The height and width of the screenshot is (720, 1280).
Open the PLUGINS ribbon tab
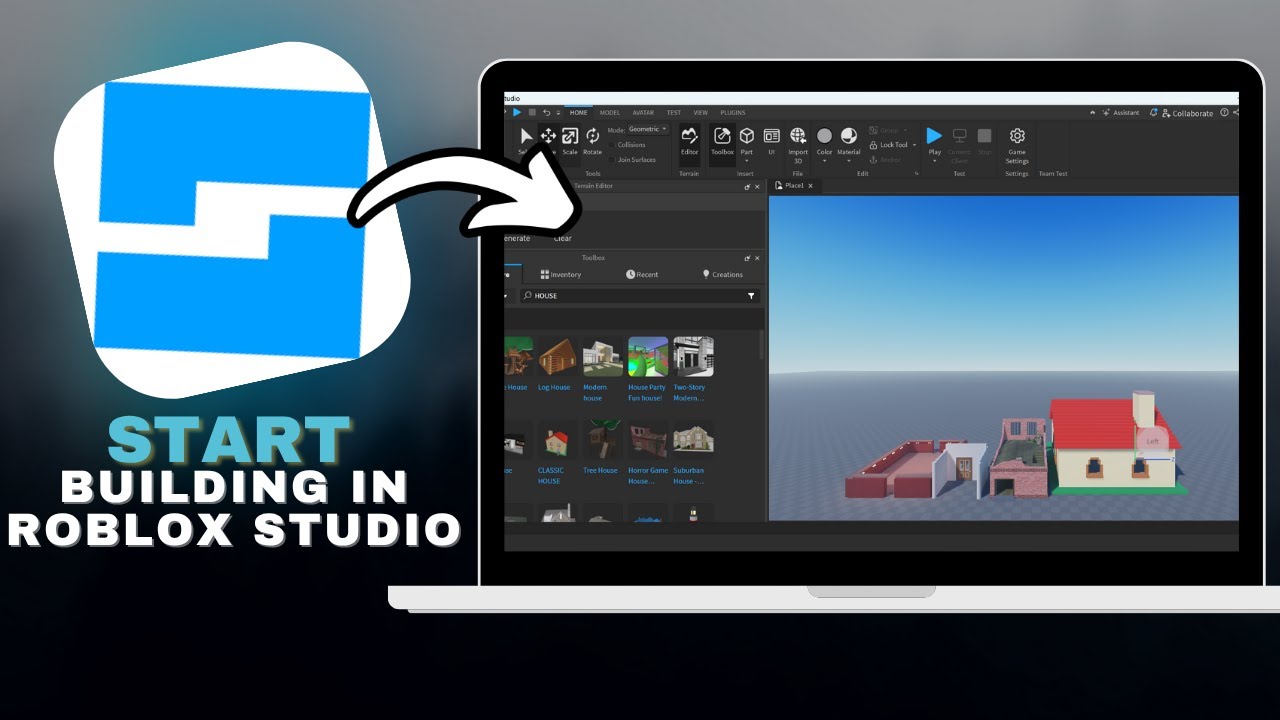coord(733,113)
